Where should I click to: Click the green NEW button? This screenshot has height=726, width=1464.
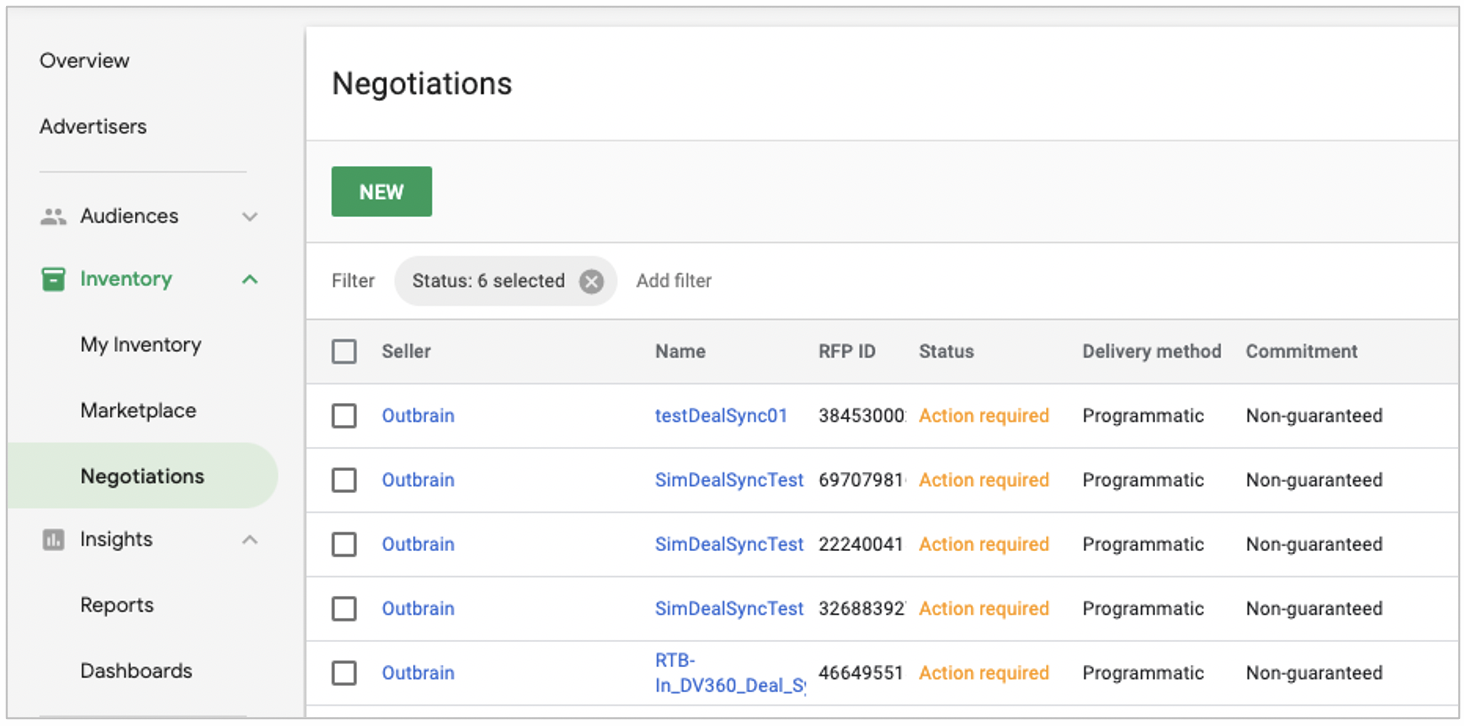381,192
